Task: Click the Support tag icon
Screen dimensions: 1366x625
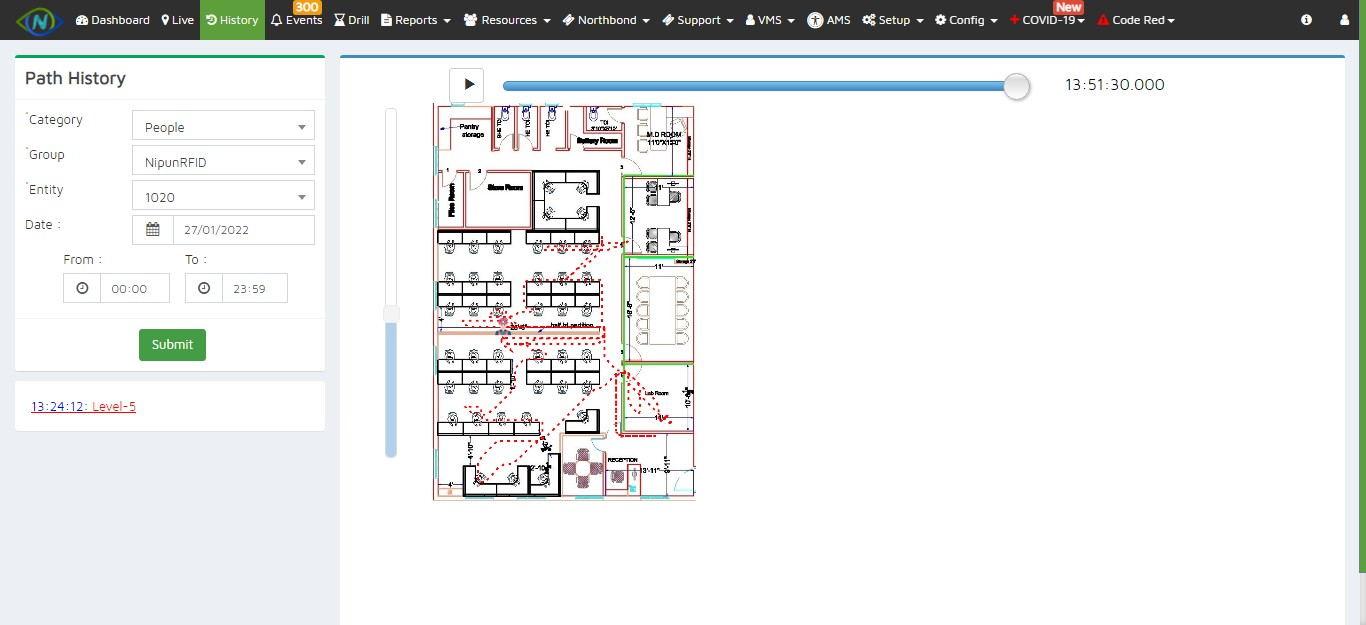Action: tap(668, 20)
